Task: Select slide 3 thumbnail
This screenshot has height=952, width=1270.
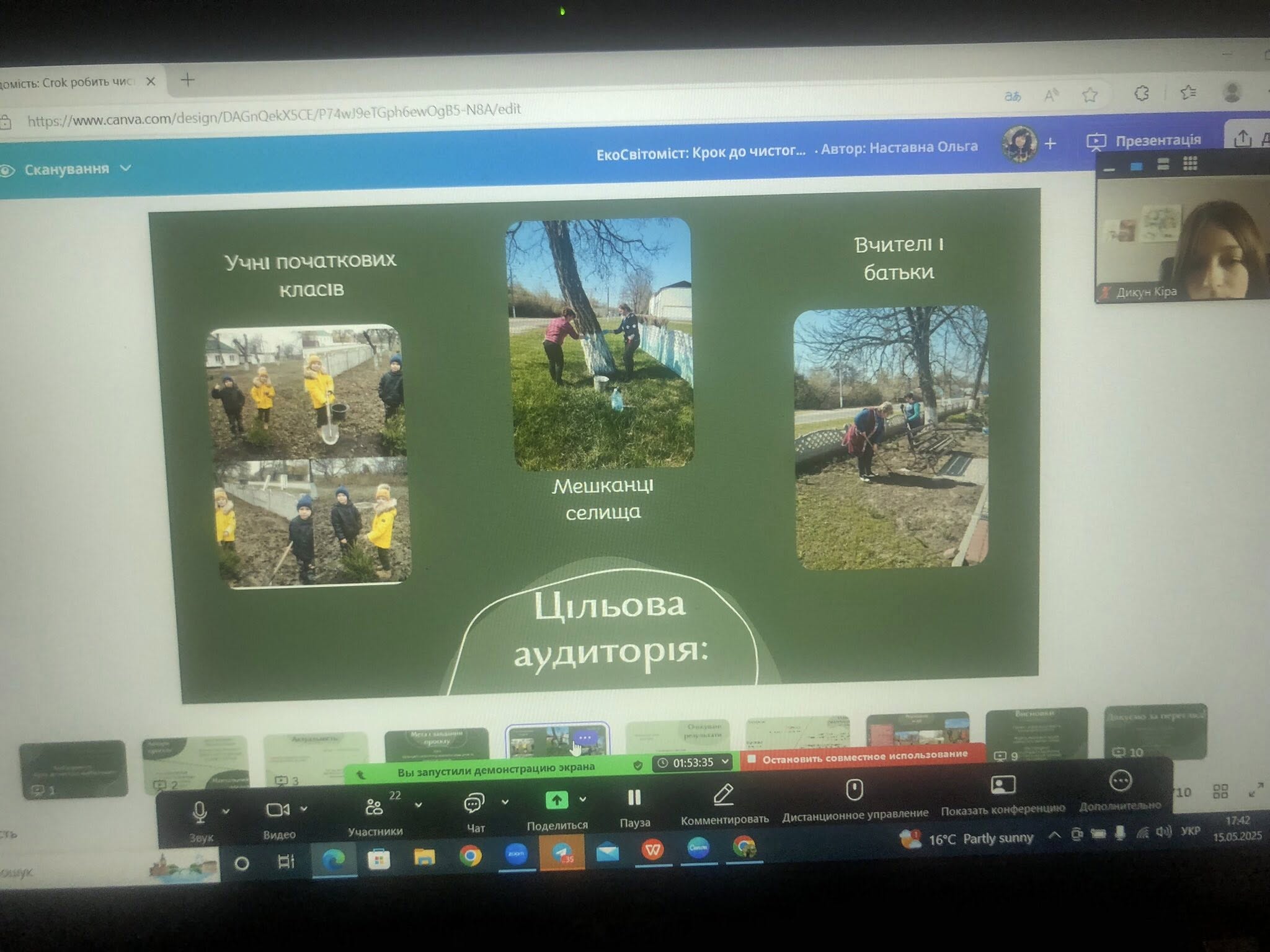Action: point(316,760)
